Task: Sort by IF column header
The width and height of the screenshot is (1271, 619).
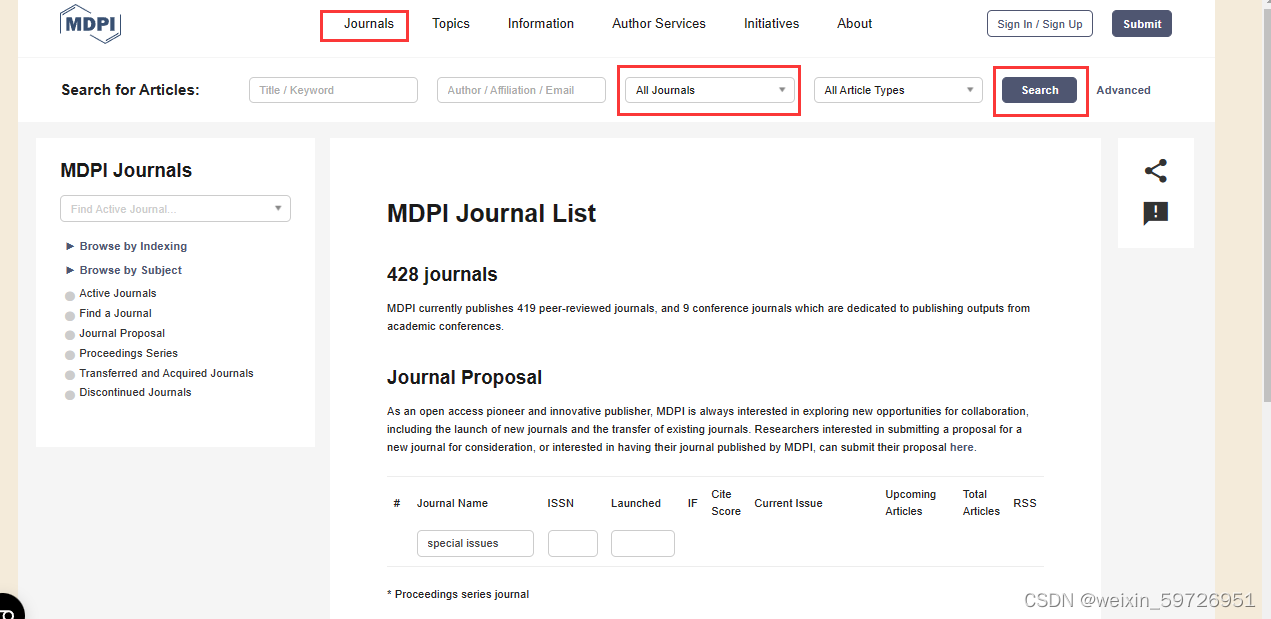Action: [692, 503]
